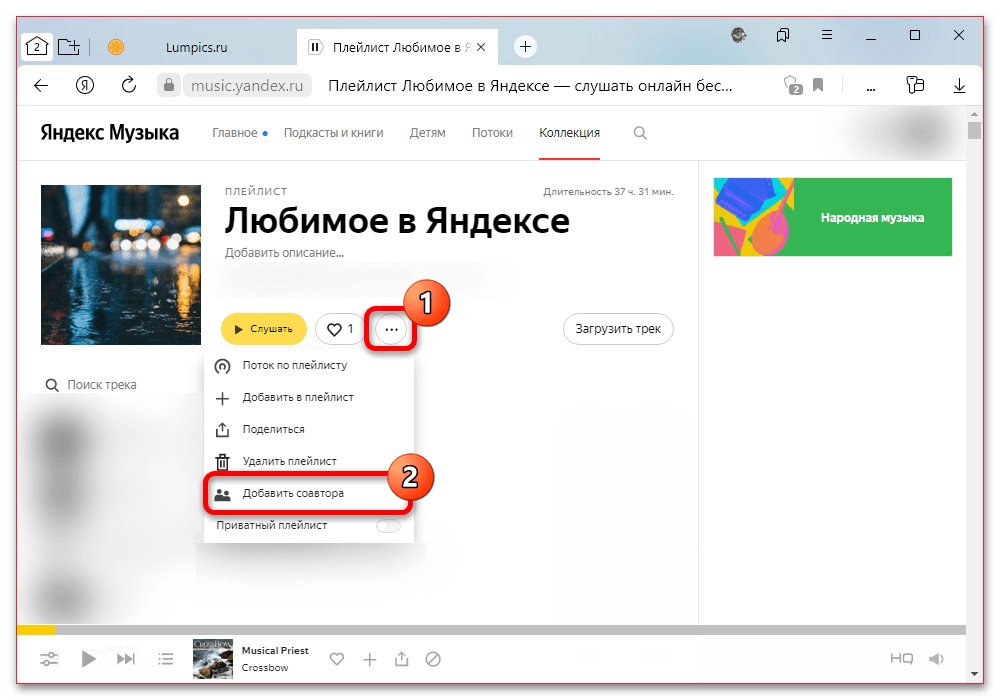
Task: Share the current track from the player
Action: click(401, 659)
